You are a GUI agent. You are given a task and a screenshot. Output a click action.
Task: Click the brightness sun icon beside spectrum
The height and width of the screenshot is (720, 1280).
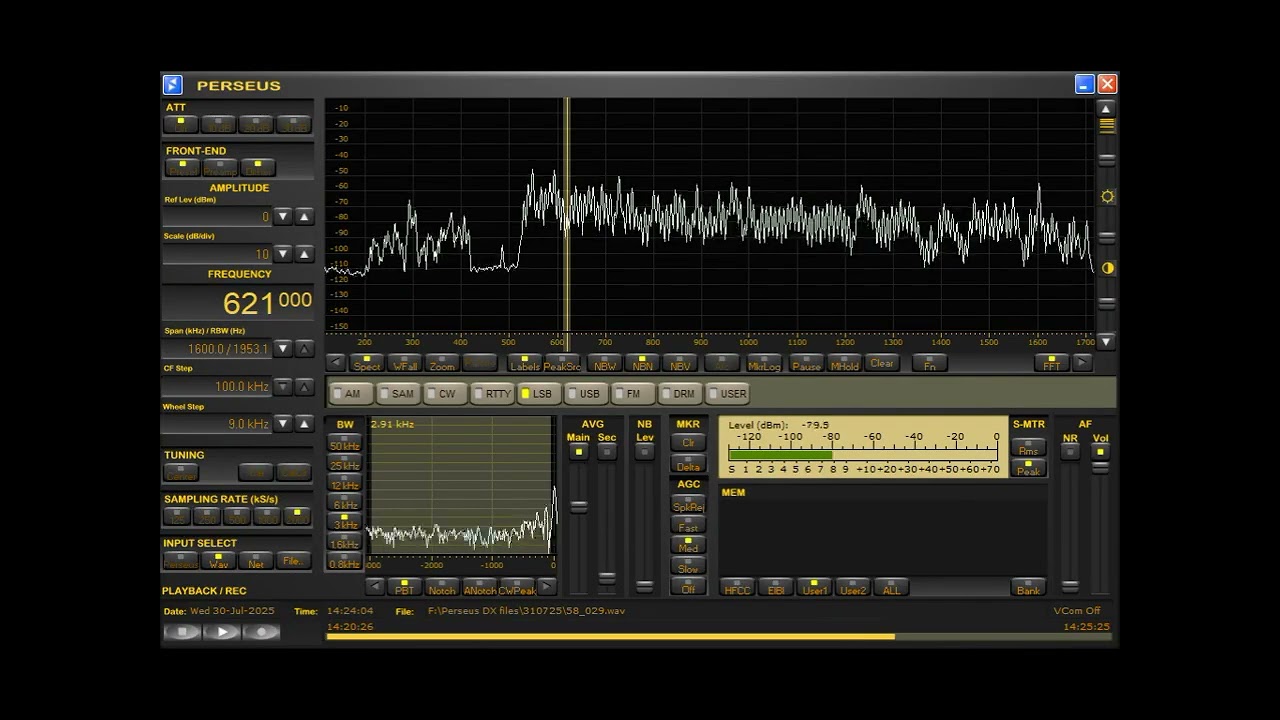tap(1107, 197)
